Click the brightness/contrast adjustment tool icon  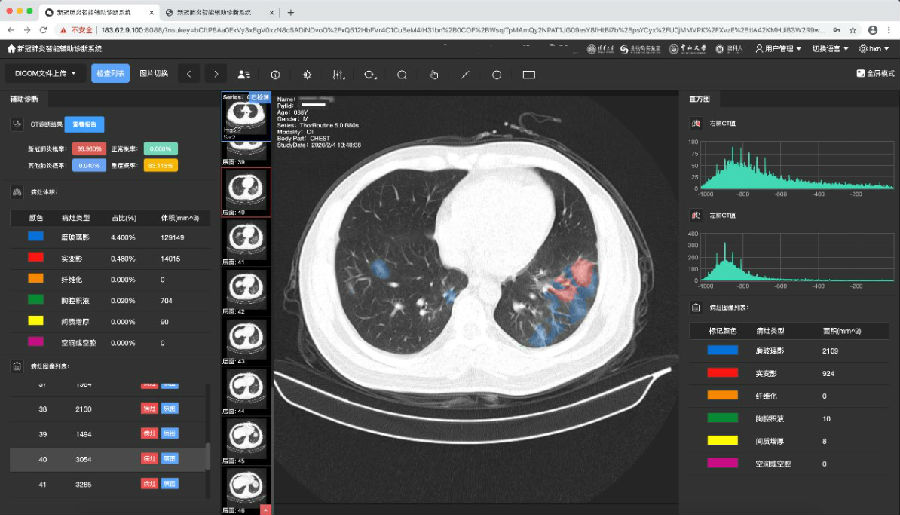pos(308,74)
